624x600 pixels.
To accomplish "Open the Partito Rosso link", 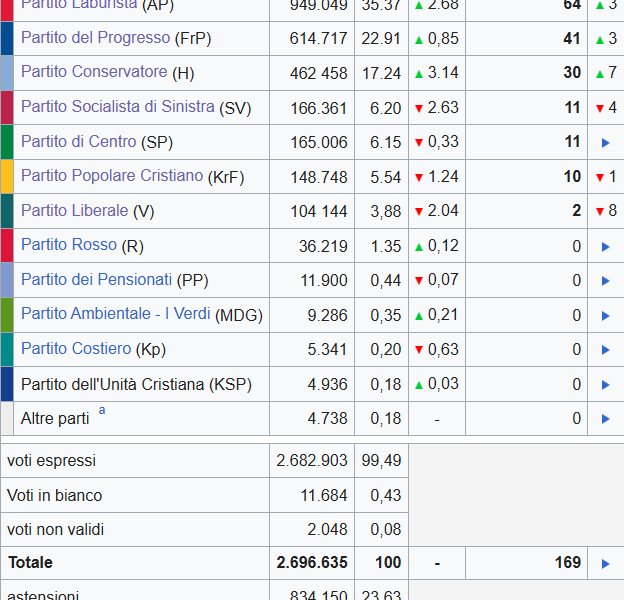I will tap(68, 245).
